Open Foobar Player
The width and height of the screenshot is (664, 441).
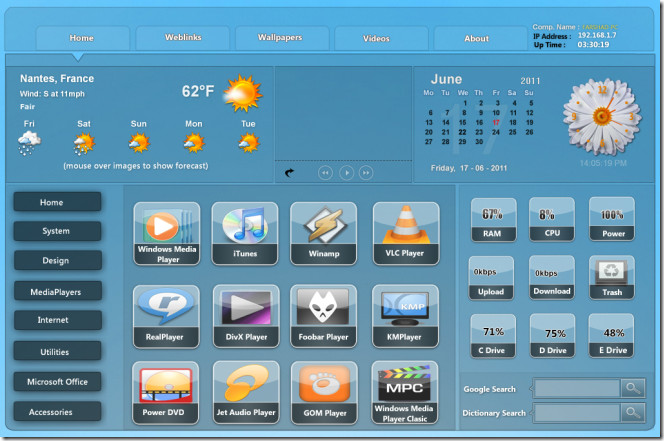coord(324,316)
